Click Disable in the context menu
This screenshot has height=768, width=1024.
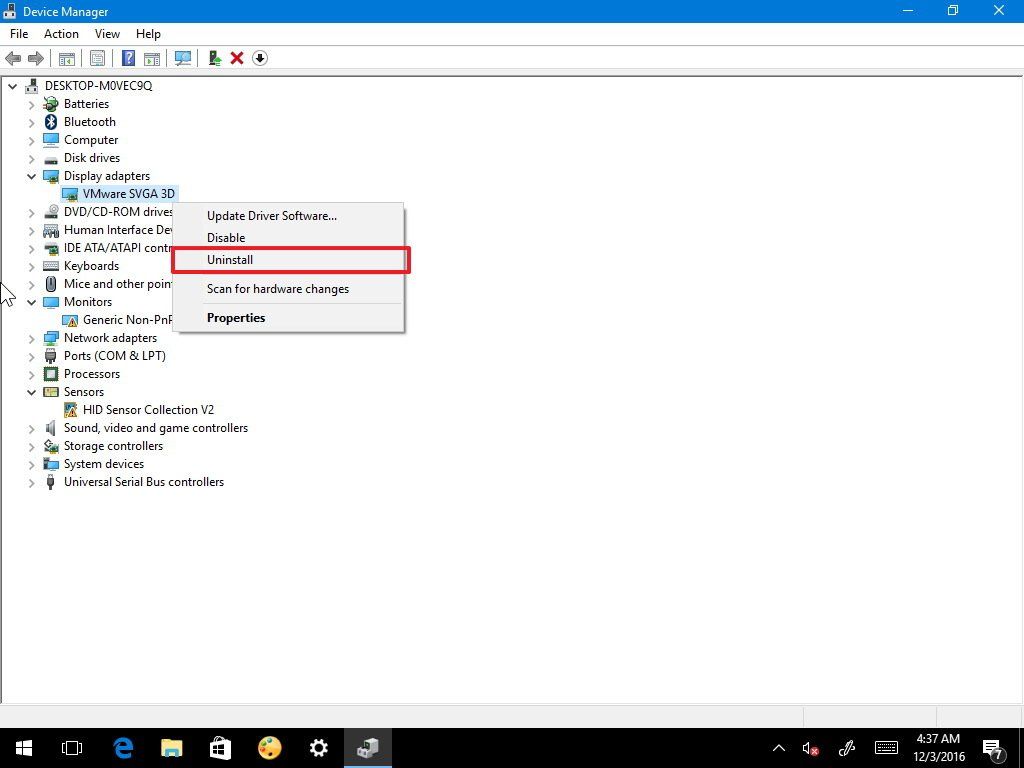[x=226, y=237]
